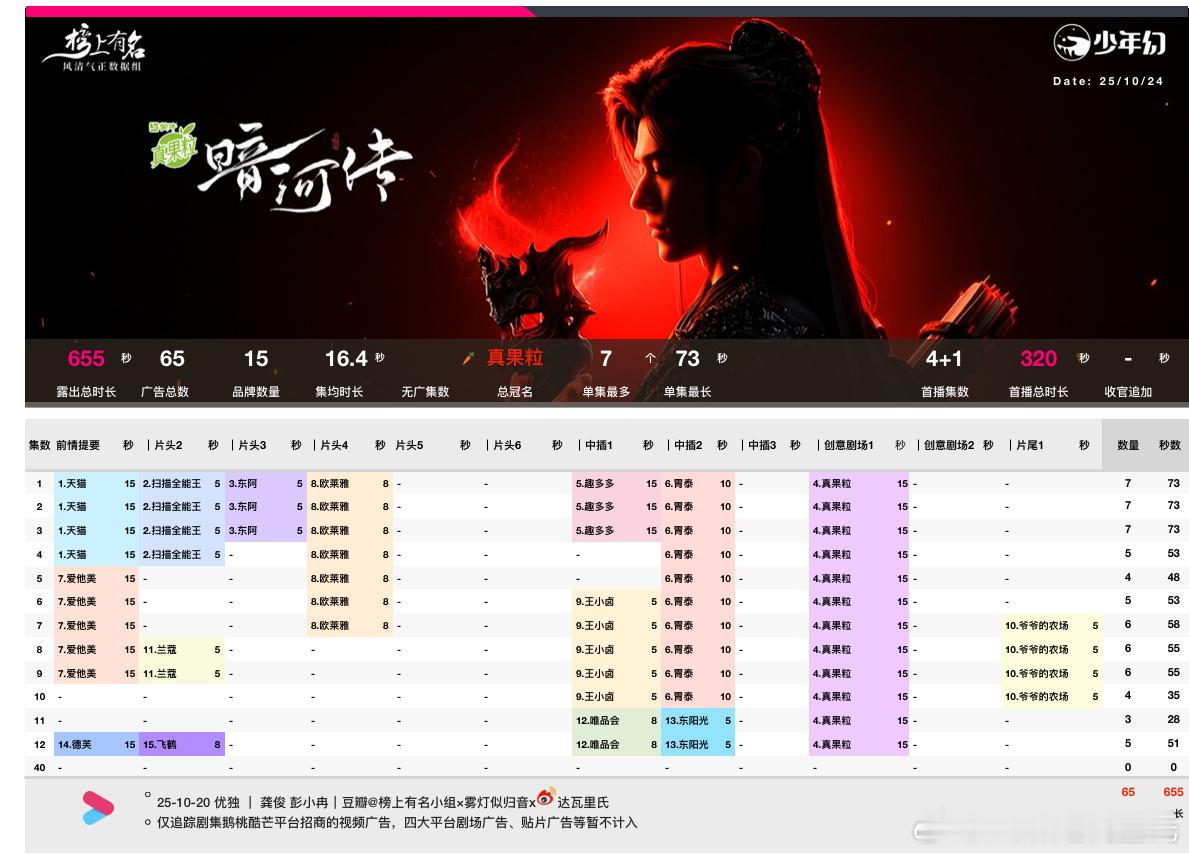Click 11.兰蔻 in episode 8 row
This screenshot has width=1189, height=855.
point(159,650)
